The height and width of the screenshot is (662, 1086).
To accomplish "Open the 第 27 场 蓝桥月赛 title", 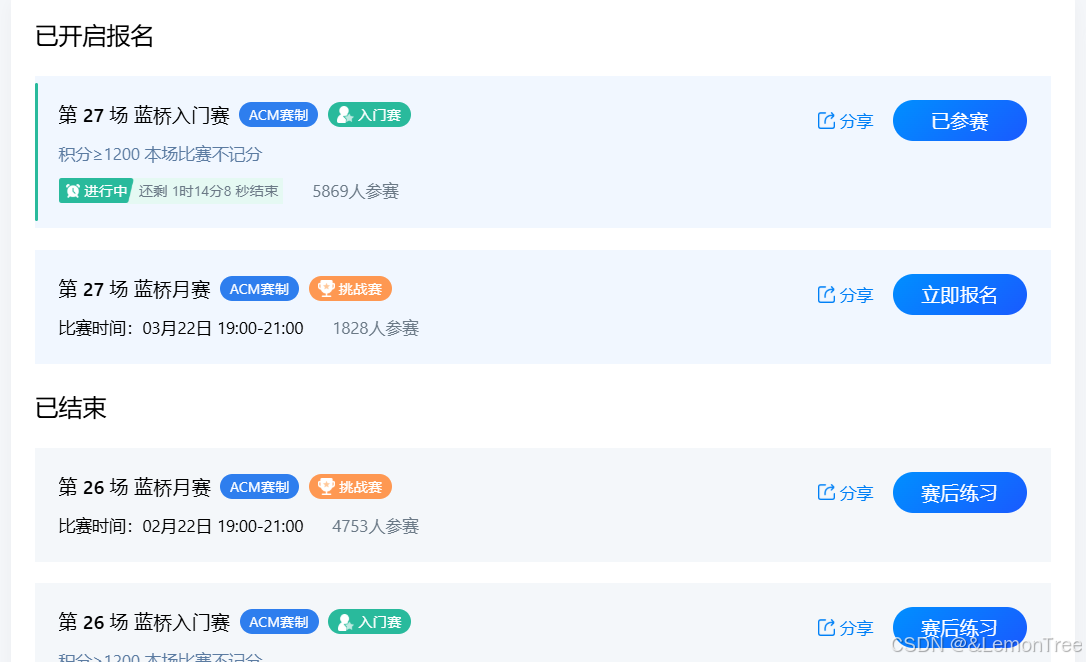I will pyautogui.click(x=134, y=289).
